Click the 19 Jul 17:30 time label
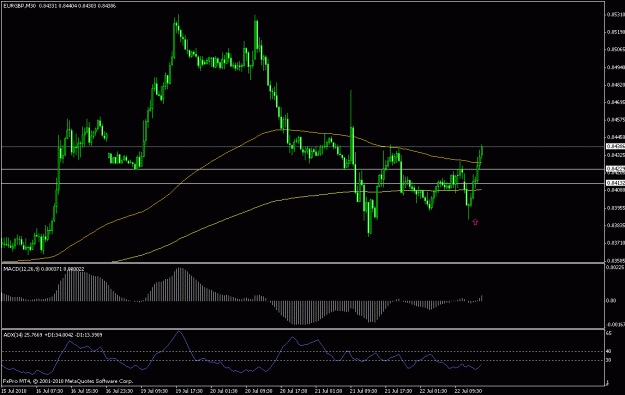This screenshot has width=625, height=395. pos(189,391)
